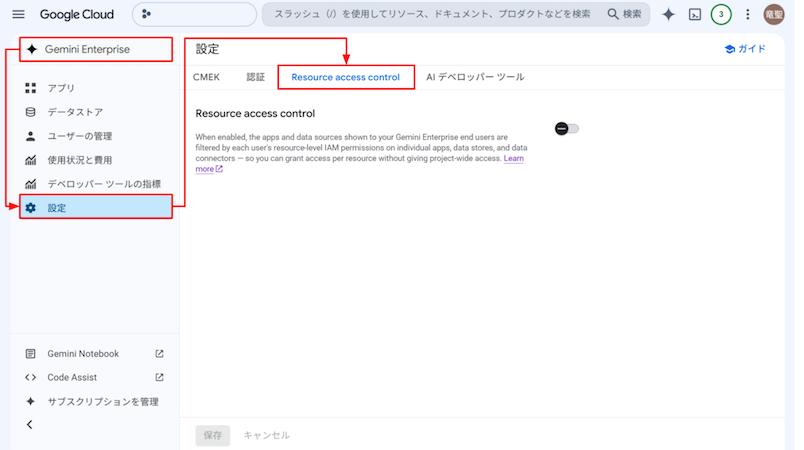This screenshot has width=804, height=450.
Task: Open the project picker selector
Action: 194,14
